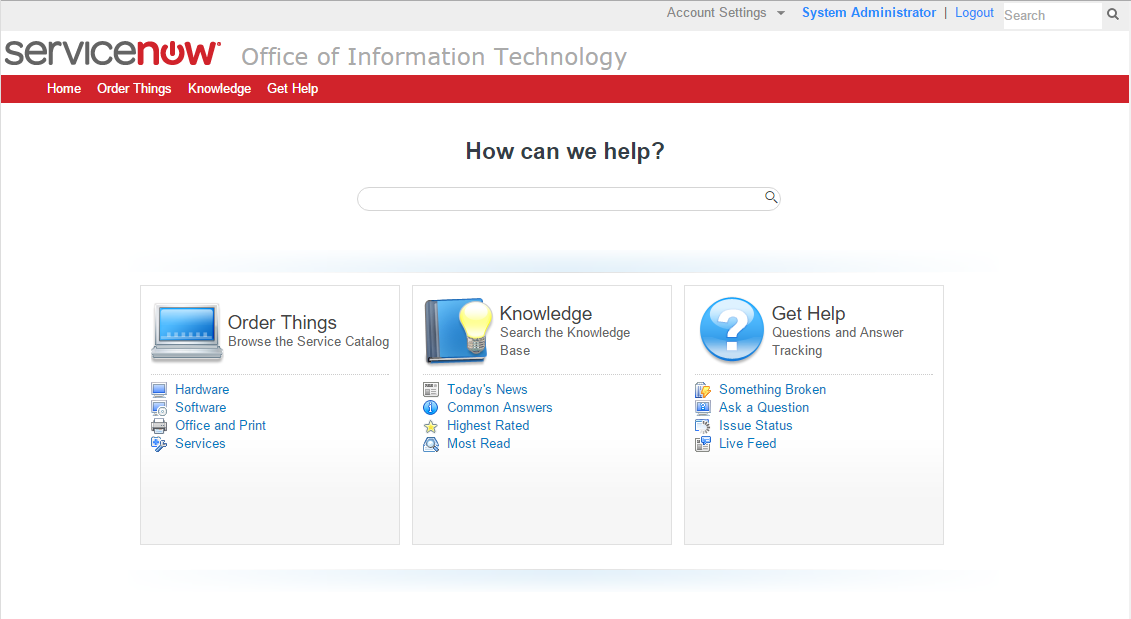Click the Get Help panel heading

809,314
